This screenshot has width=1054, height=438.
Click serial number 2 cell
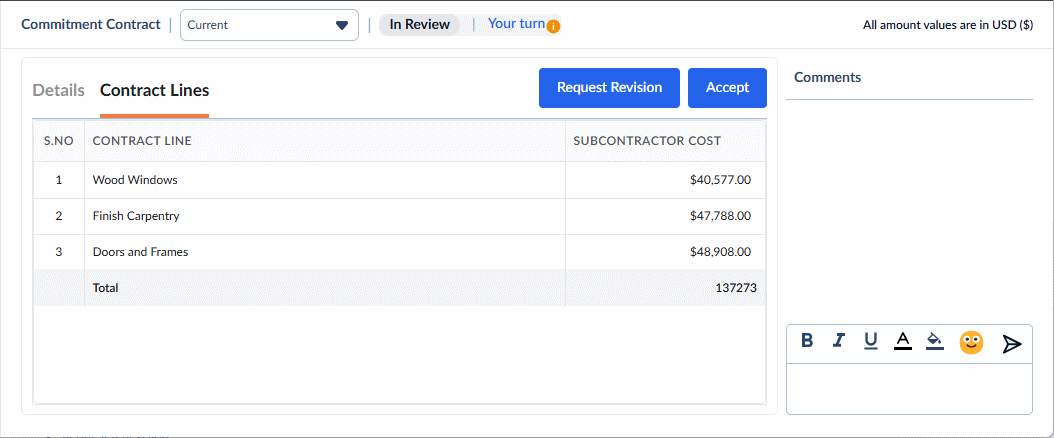(x=58, y=216)
